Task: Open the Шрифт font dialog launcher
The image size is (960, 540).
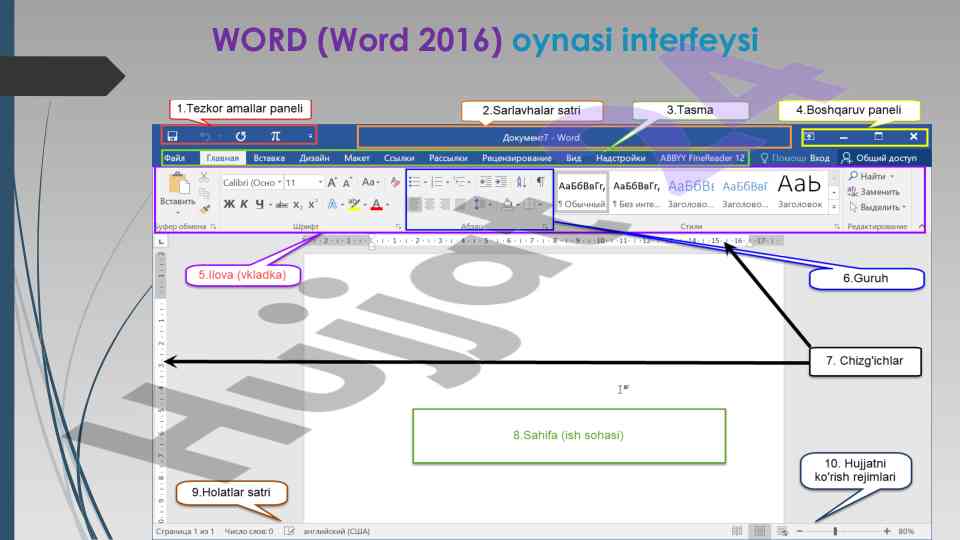Action: coord(398,227)
